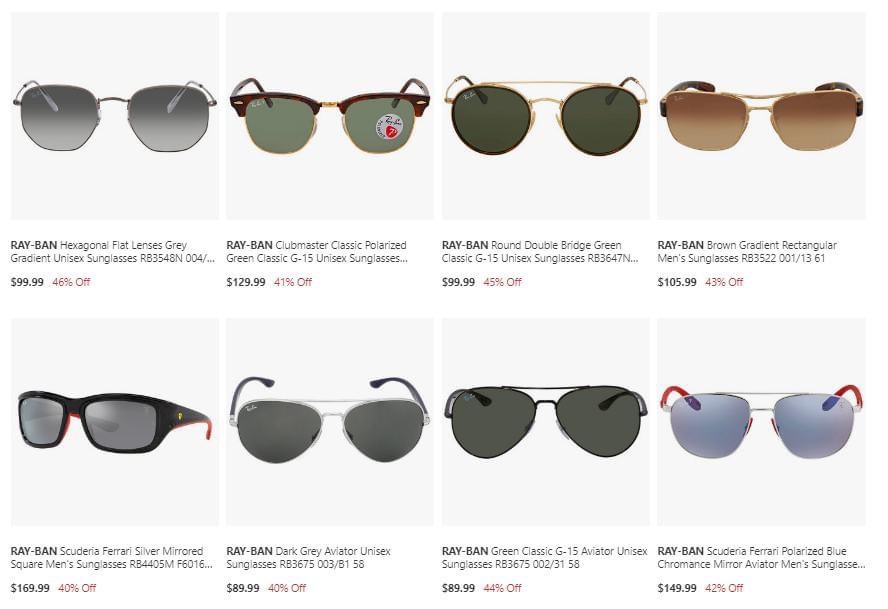Click the Clubmaster Classic Polarized Green title link
Screen dimensions: 888x609
(317, 252)
